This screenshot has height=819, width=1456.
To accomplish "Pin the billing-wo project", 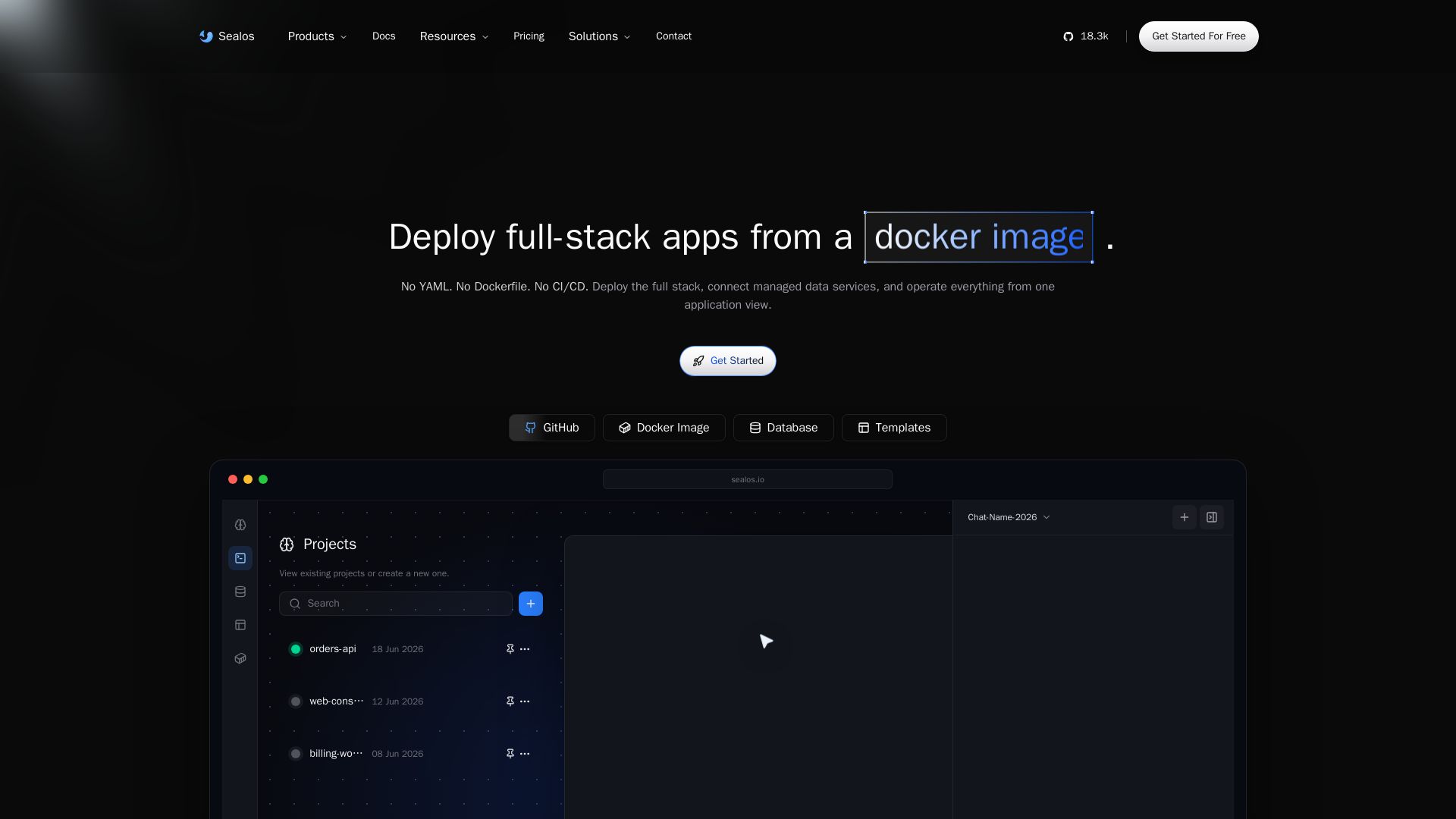I will [x=510, y=754].
